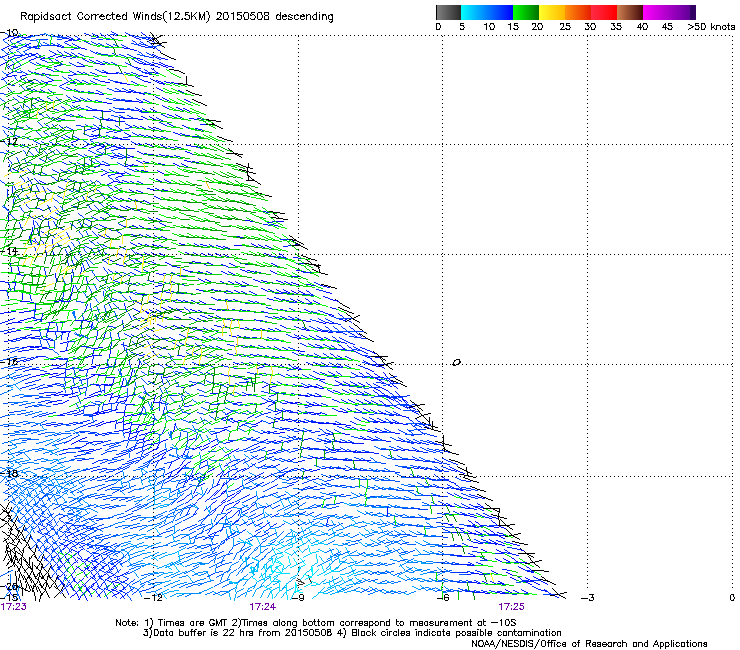The image size is (740, 650).
Task: Click the '-3' longitude axis label
Action: (x=588, y=598)
